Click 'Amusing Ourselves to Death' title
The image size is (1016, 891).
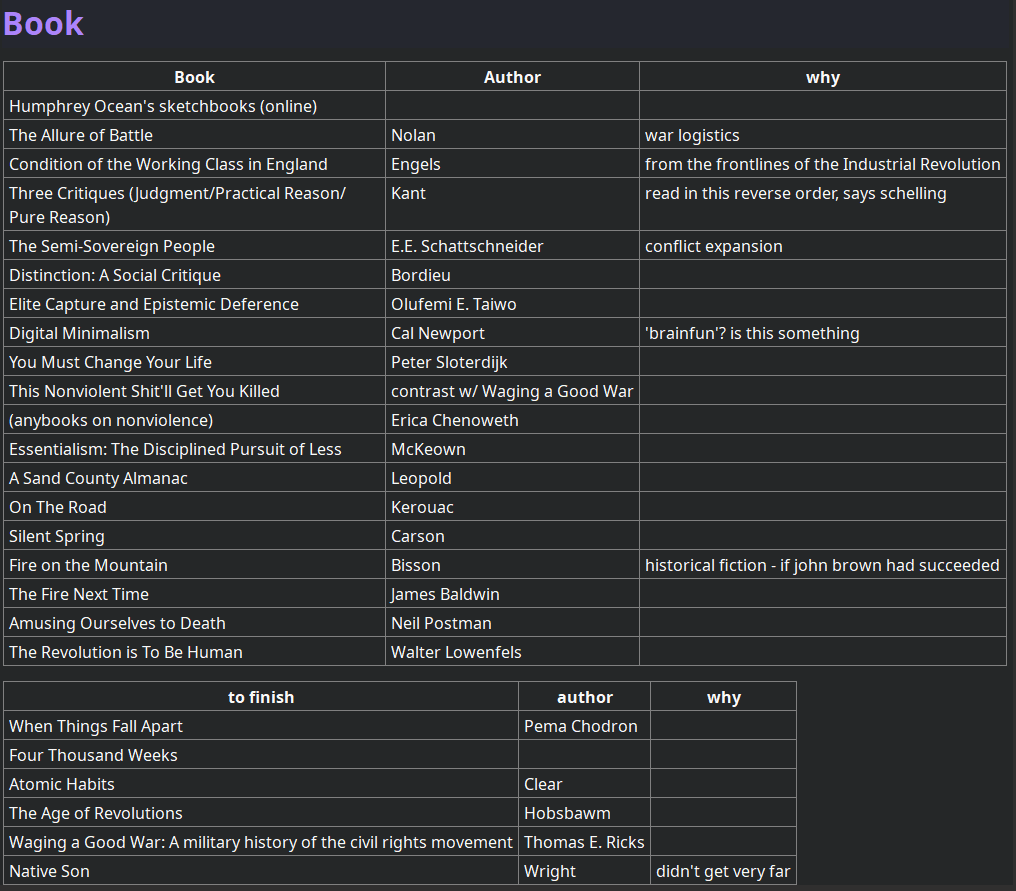point(117,623)
